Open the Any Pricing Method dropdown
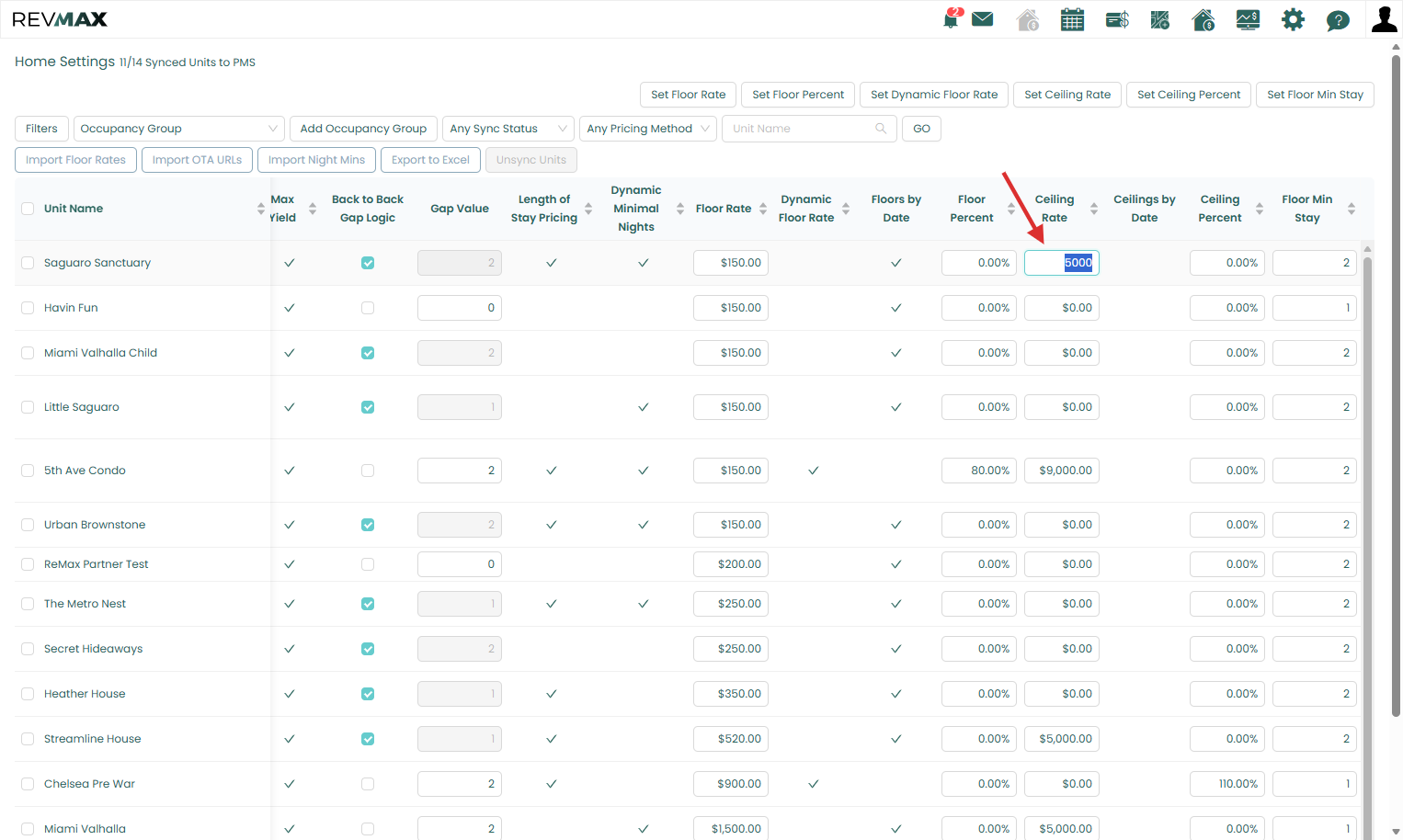 point(648,129)
